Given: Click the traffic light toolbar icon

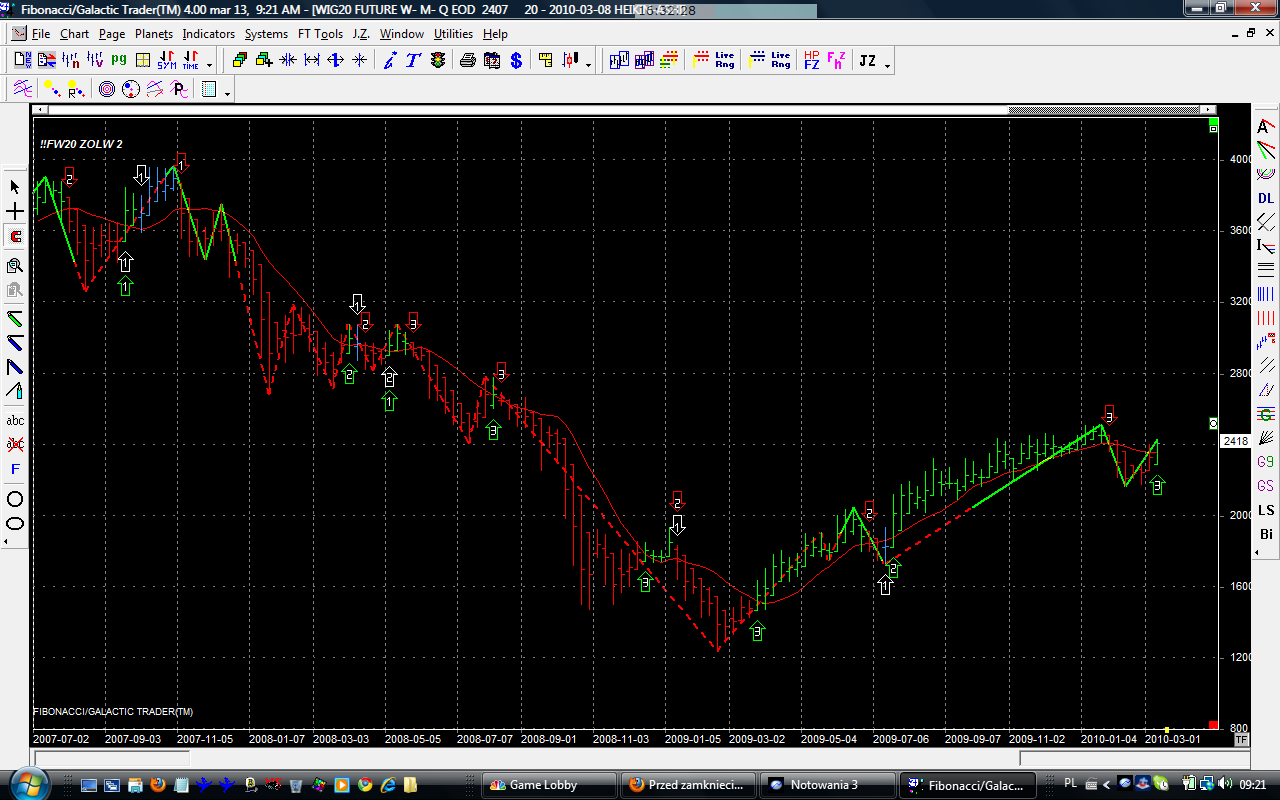Looking at the screenshot, I should point(438,61).
